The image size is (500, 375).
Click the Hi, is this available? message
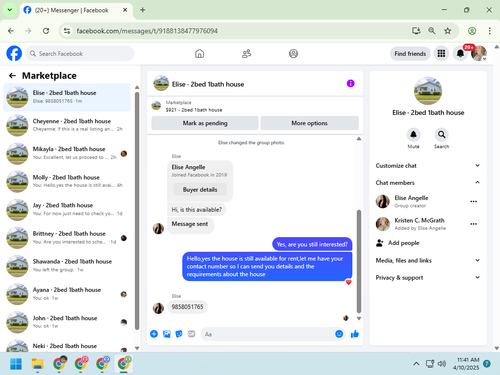(x=196, y=209)
